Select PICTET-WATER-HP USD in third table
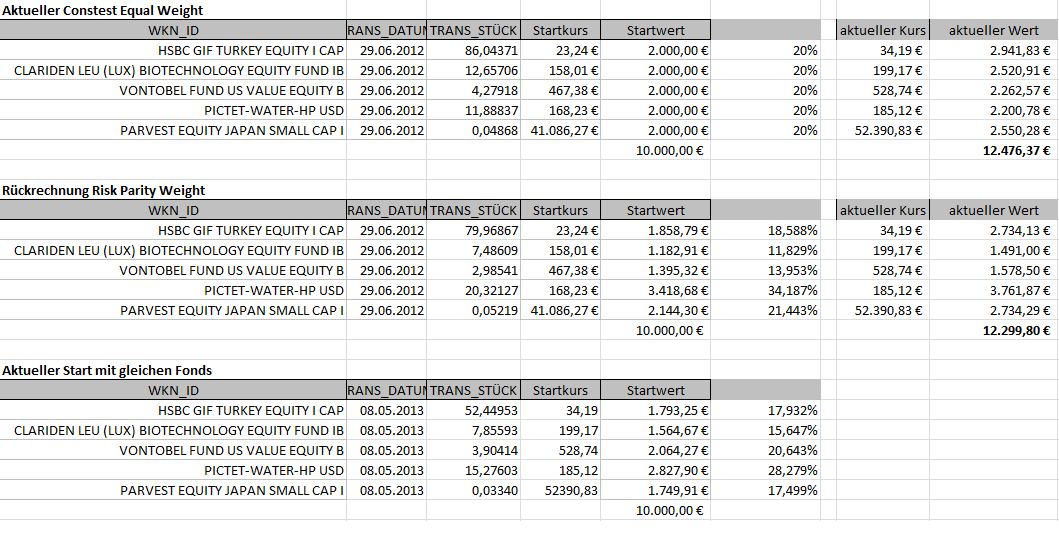1059x540 pixels. coord(274,470)
